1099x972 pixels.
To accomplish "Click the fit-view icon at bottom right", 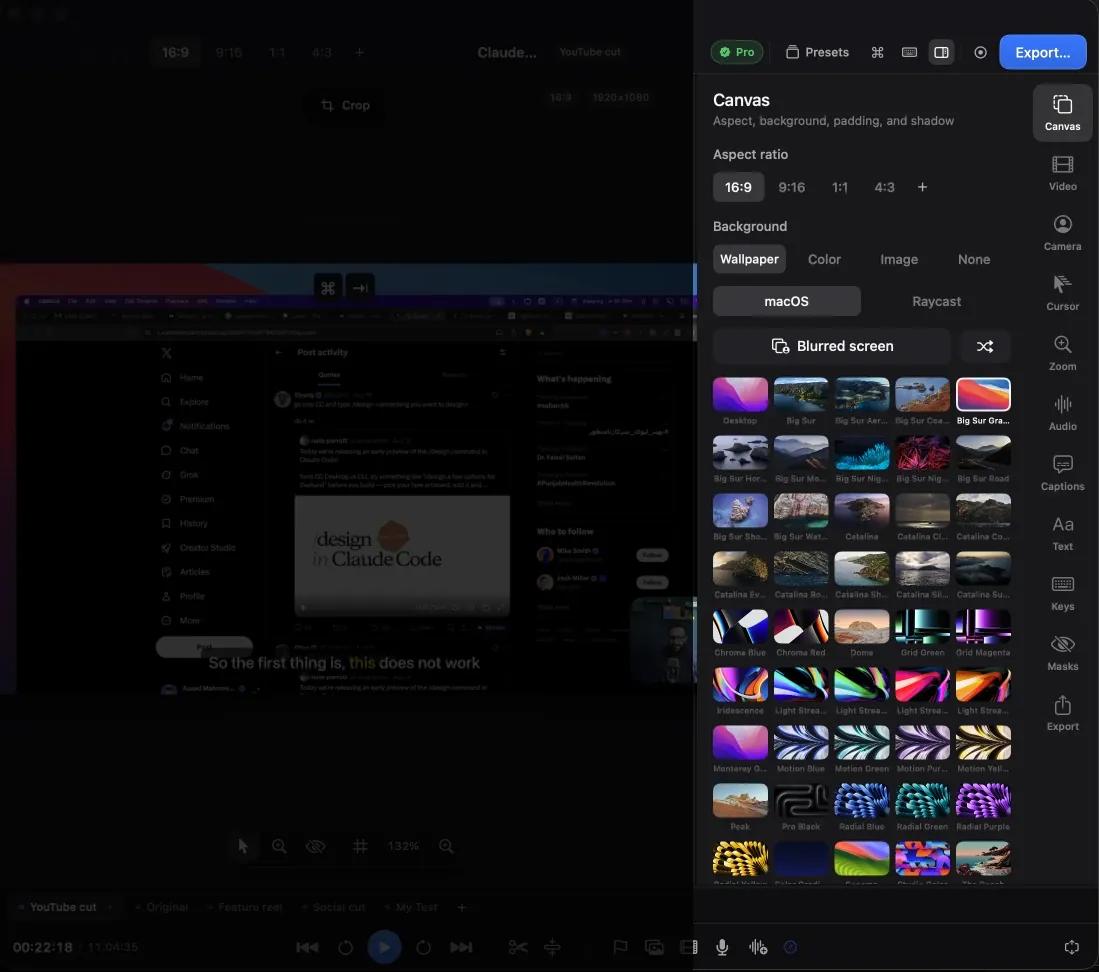I will pos(1071,947).
